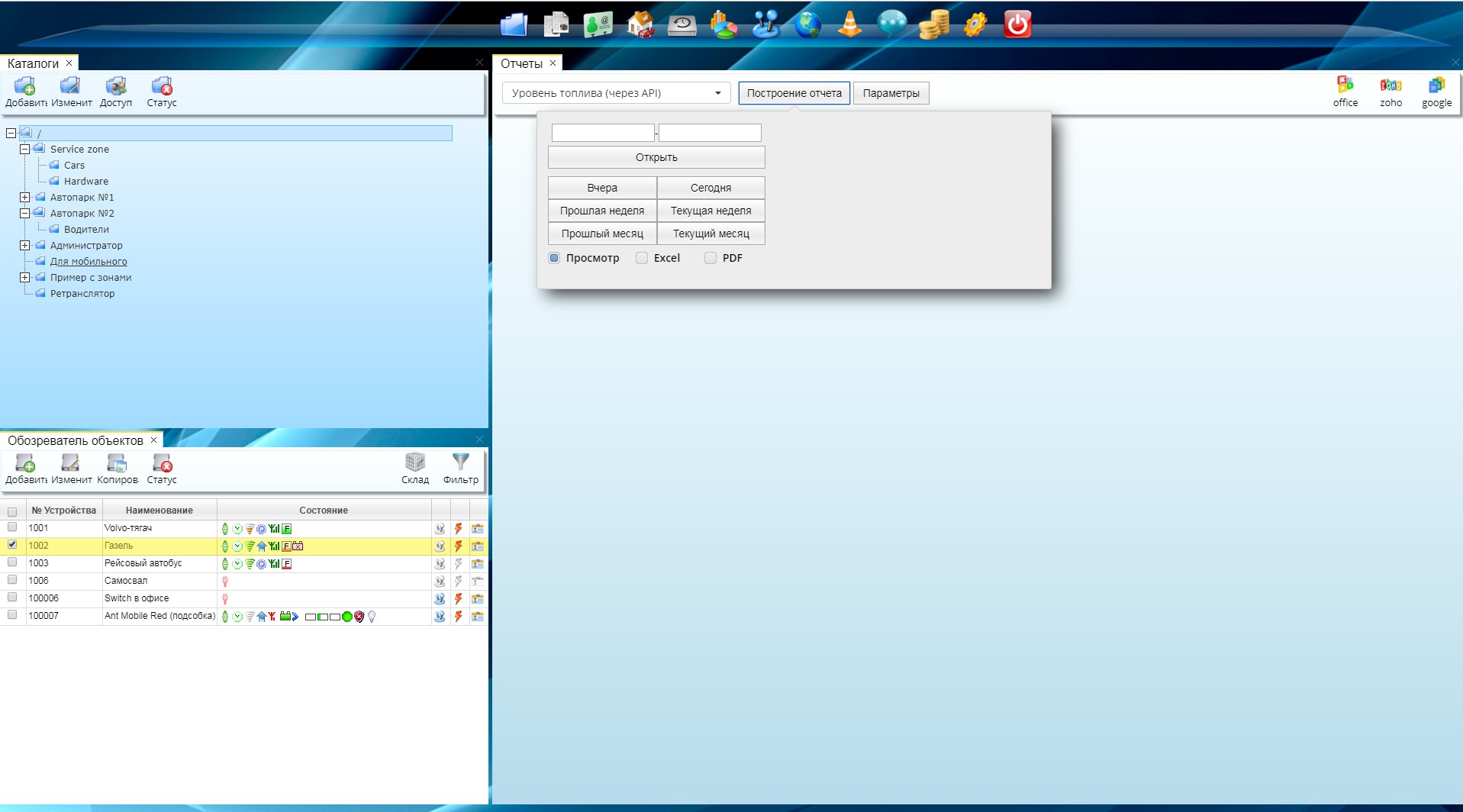Enable the Excel output option

[642, 258]
